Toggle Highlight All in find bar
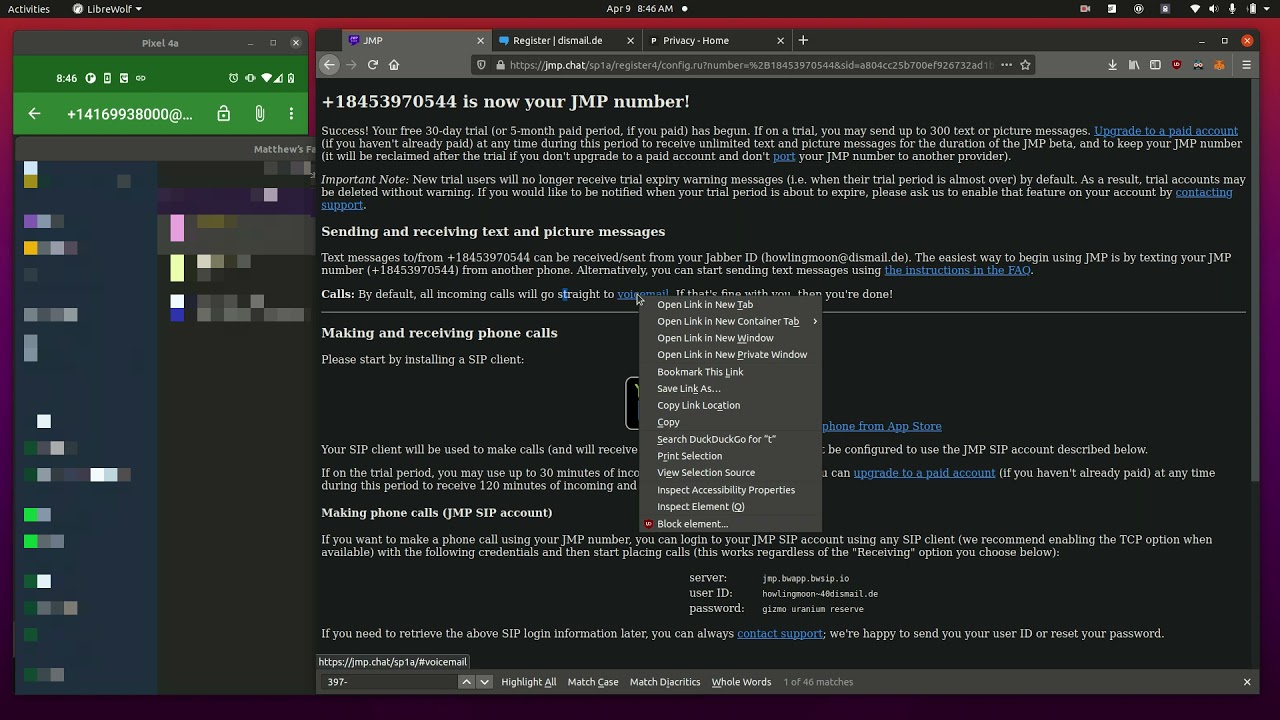 tap(528, 682)
